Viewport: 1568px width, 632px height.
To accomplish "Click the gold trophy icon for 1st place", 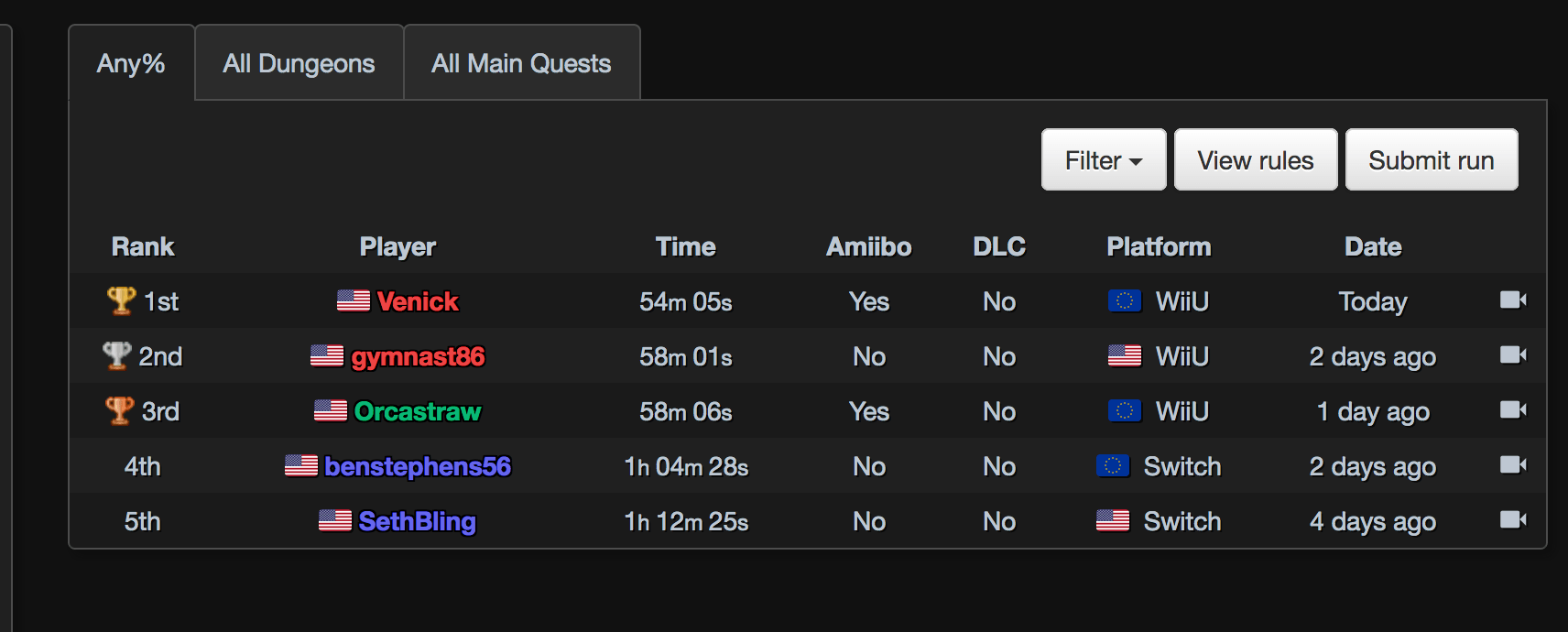I will (x=121, y=300).
